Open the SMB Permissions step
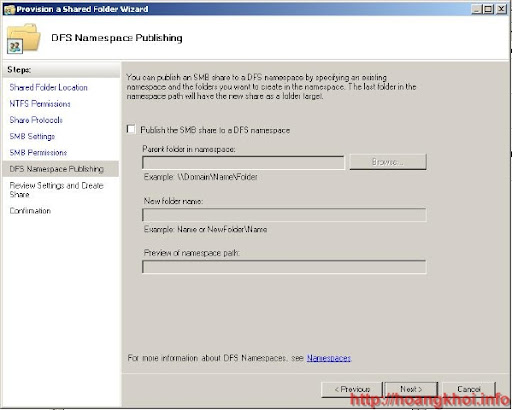 click(x=38, y=152)
